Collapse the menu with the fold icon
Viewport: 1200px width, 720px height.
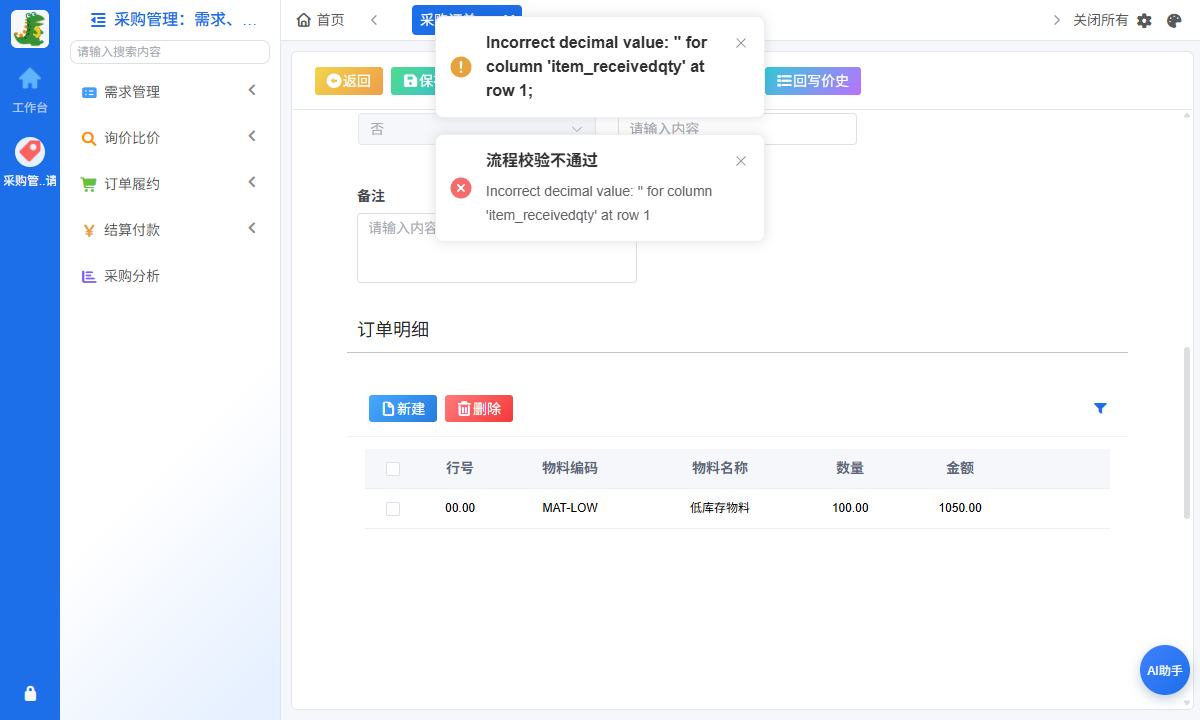pyautogui.click(x=98, y=19)
